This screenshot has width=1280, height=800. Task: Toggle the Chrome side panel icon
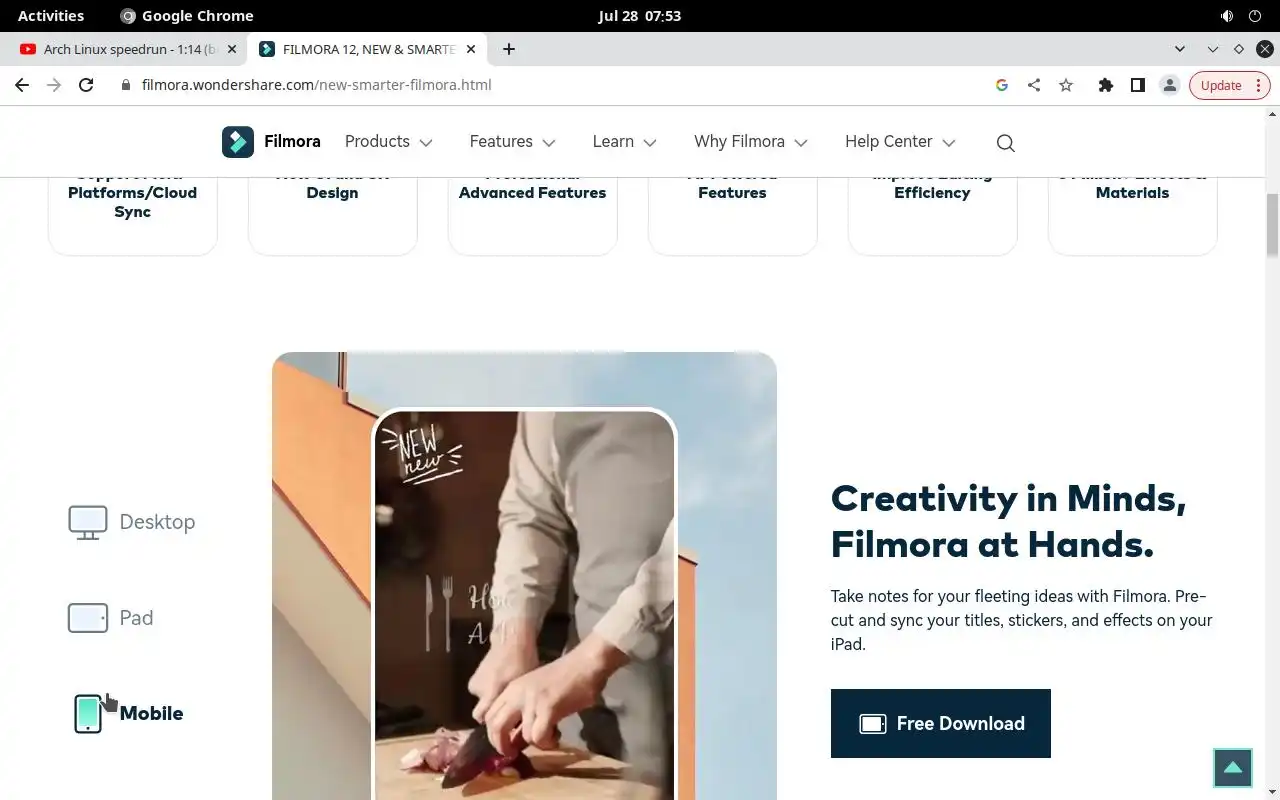coord(1137,85)
